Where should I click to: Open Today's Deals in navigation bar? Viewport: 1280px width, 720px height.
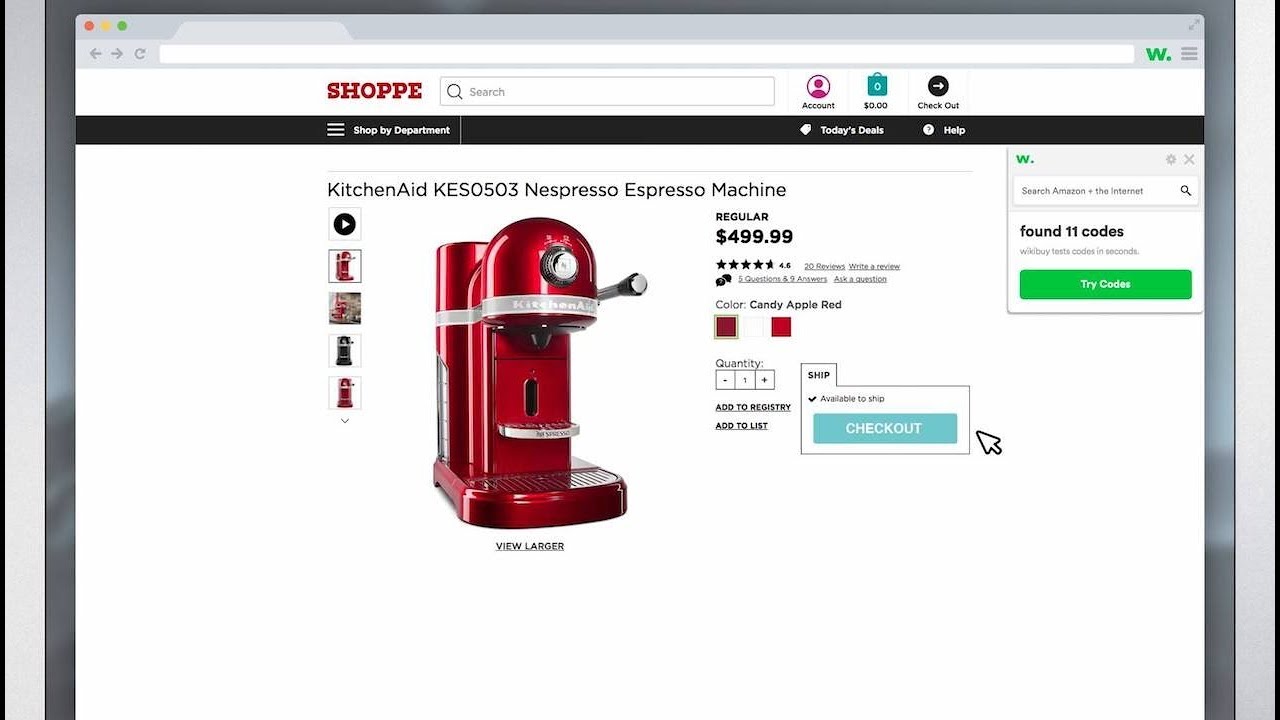(842, 130)
